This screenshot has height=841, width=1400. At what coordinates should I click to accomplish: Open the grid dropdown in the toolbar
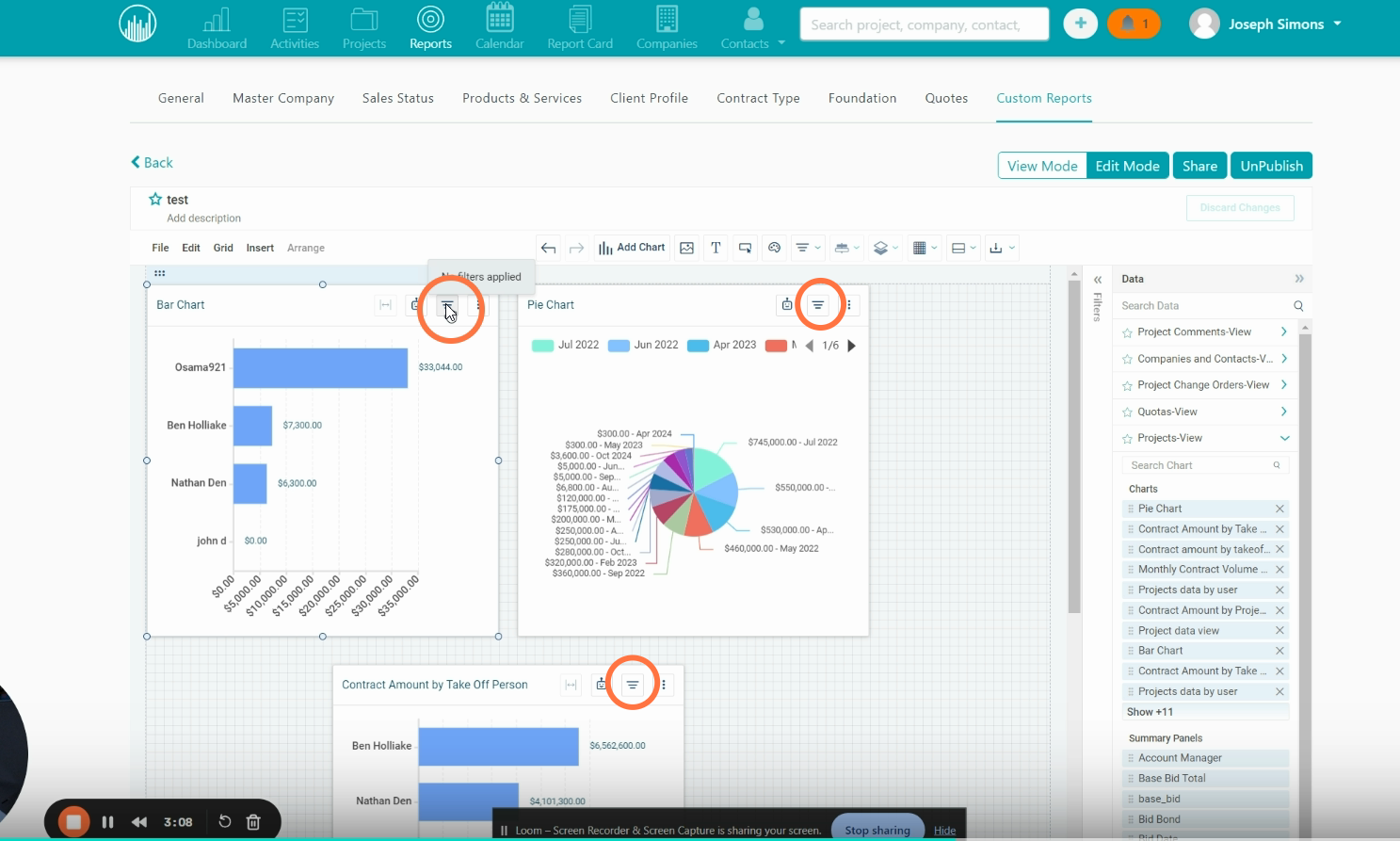[x=925, y=248]
